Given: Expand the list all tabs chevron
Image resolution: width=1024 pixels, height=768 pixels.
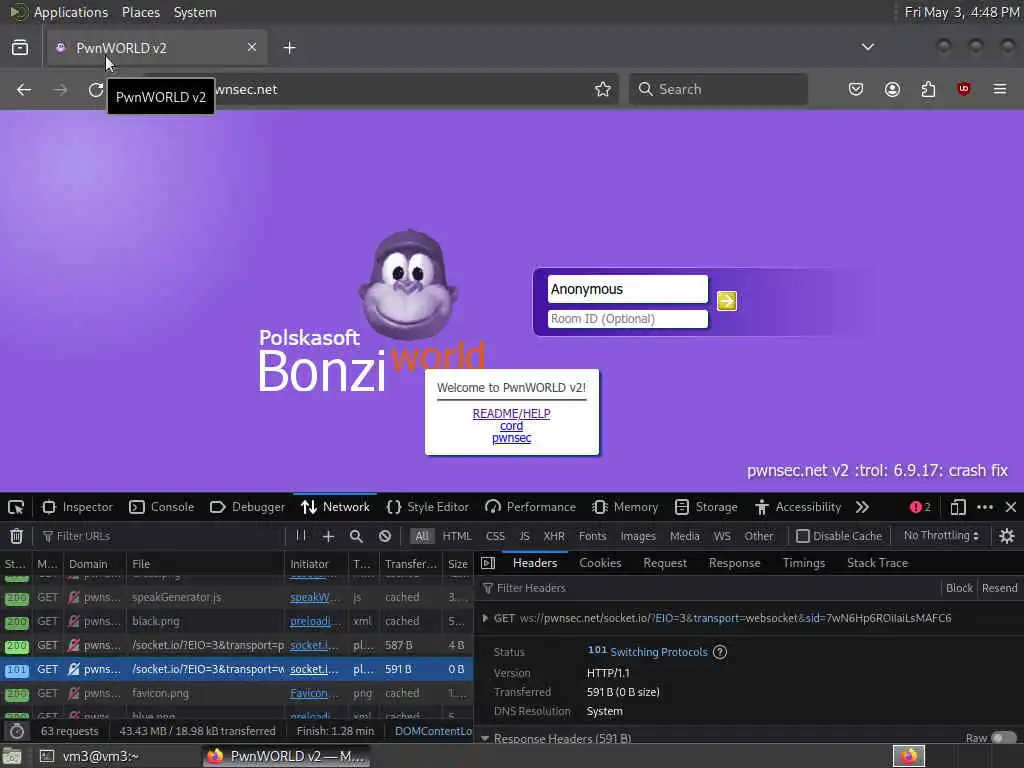Looking at the screenshot, I should pyautogui.click(x=867, y=47).
